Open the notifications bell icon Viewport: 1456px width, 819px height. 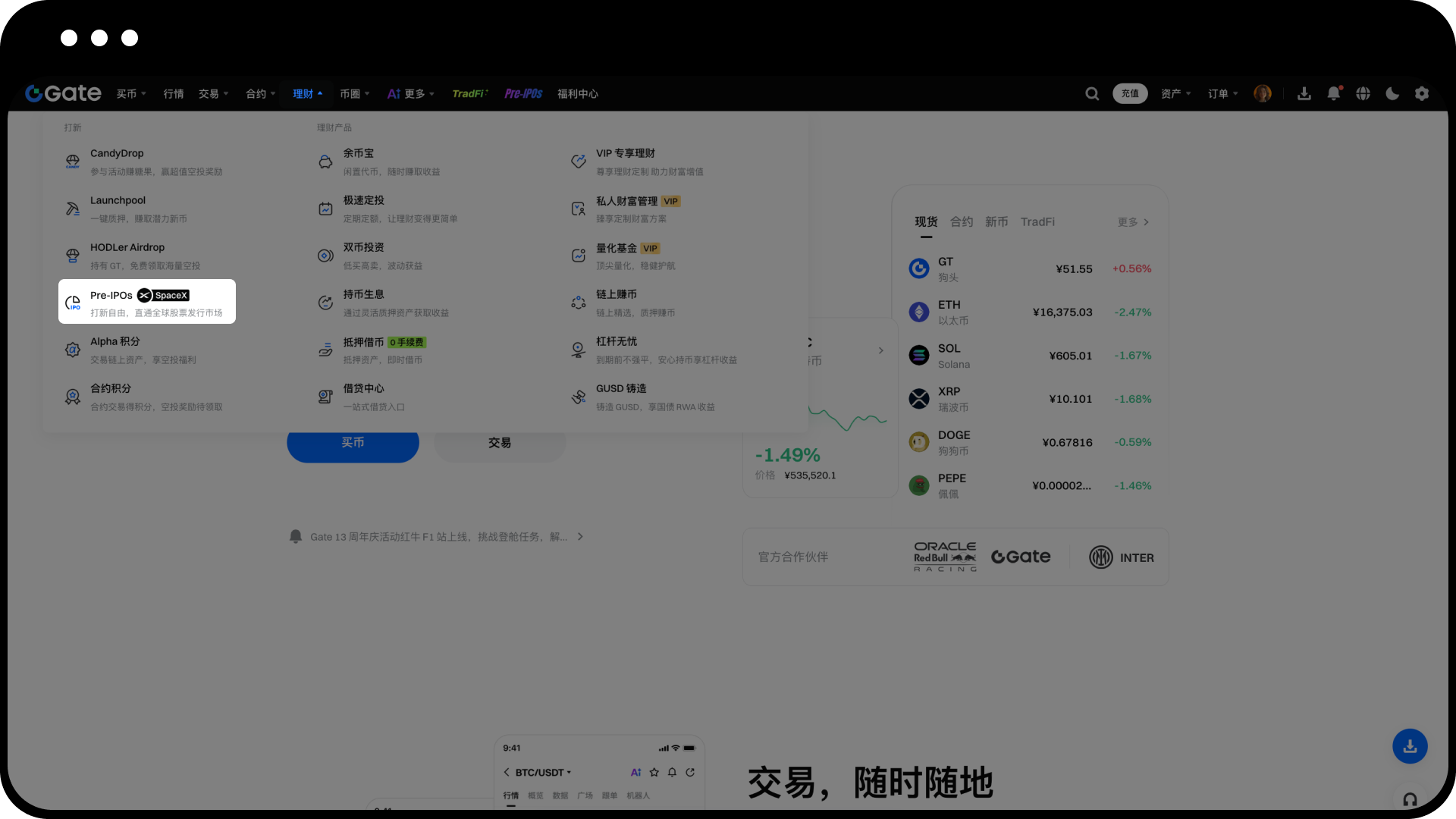click(1333, 93)
